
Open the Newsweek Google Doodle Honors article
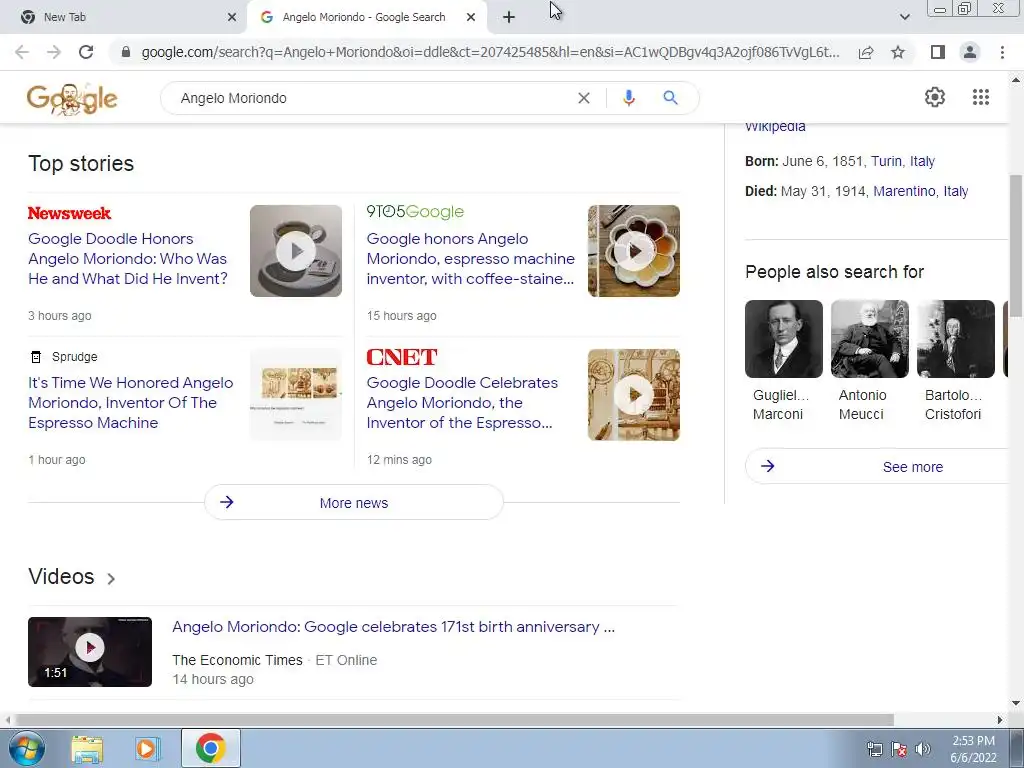(128, 259)
